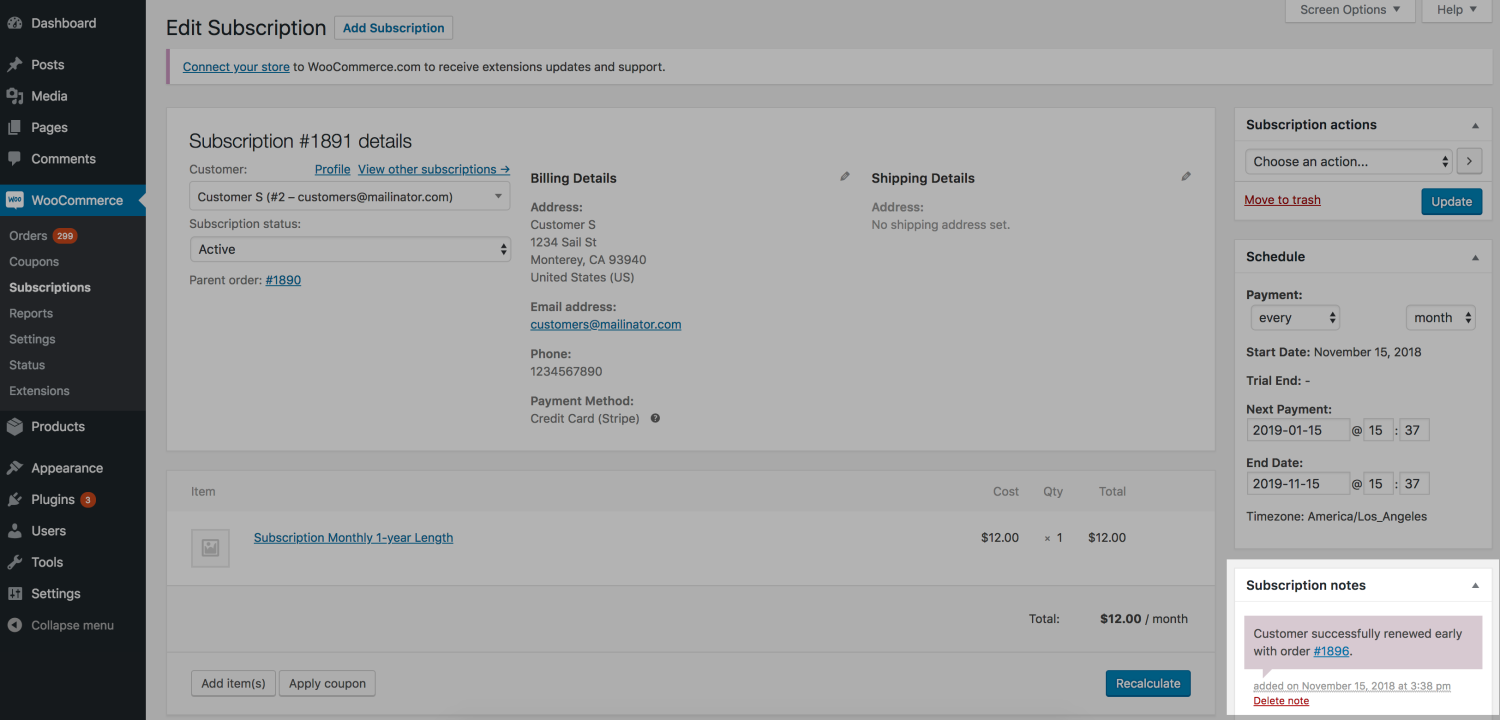The image size is (1500, 720).
Task: Click the Recalculate button
Action: point(1147,683)
